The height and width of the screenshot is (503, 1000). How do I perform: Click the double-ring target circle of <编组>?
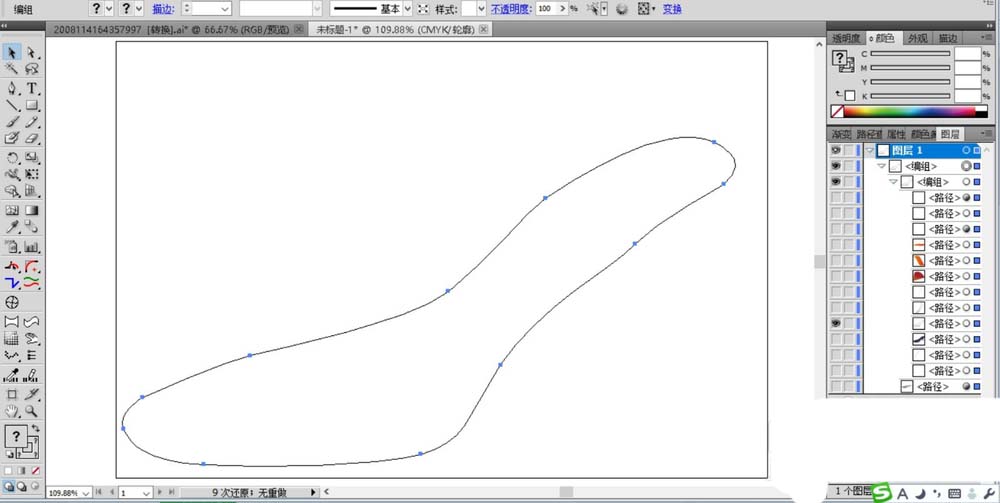pos(966,166)
